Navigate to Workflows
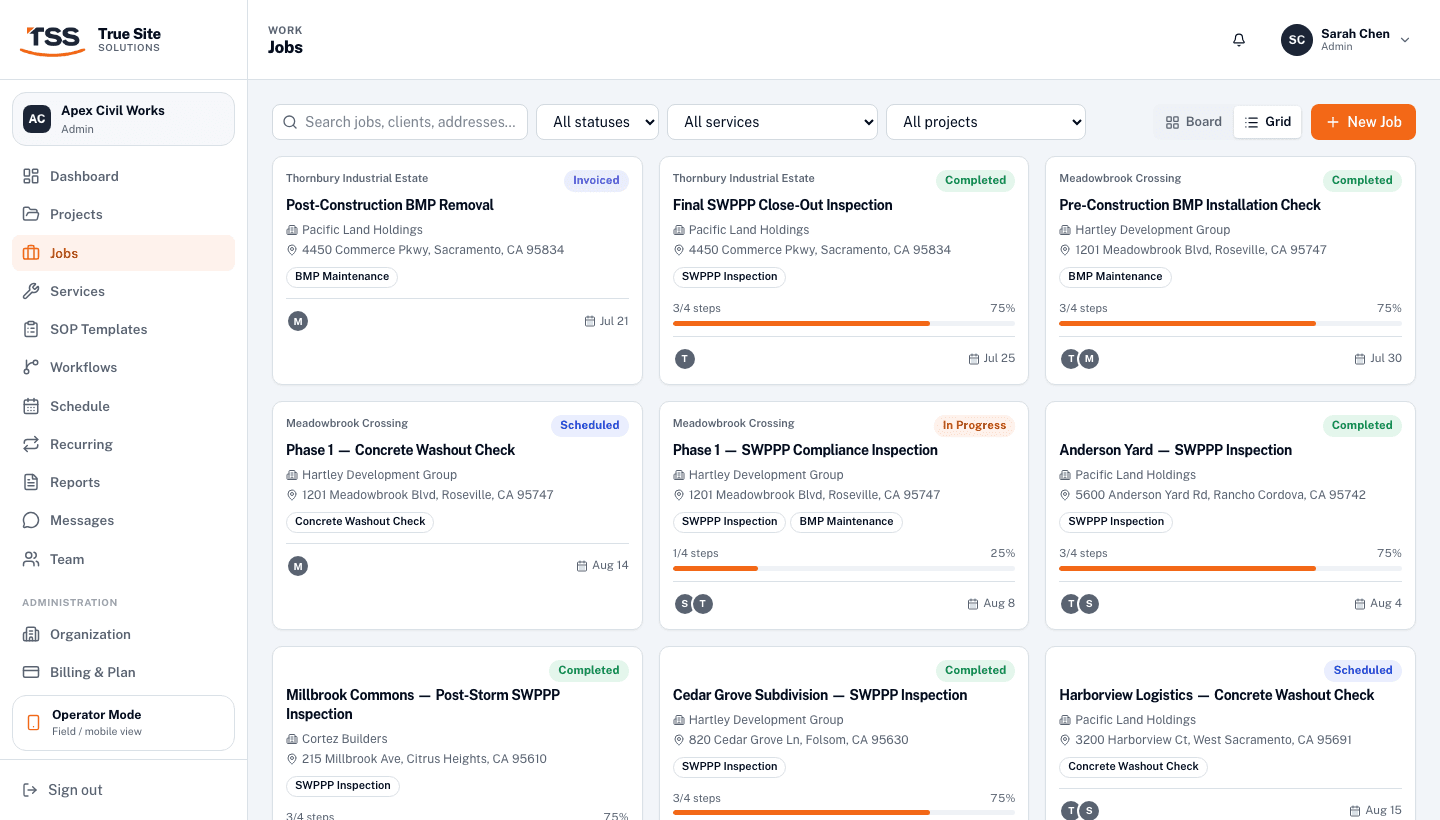 coord(123,367)
